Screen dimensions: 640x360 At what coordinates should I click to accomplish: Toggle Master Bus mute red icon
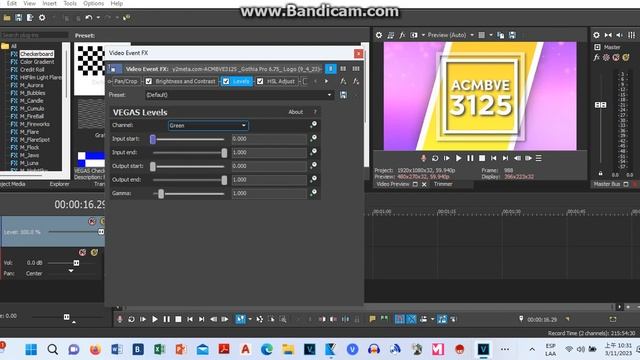616,58
